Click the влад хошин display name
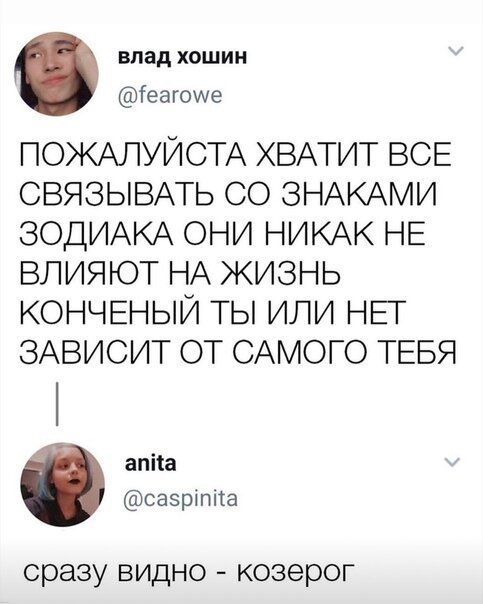Screen dimensions: 483x604 [x=182, y=58]
